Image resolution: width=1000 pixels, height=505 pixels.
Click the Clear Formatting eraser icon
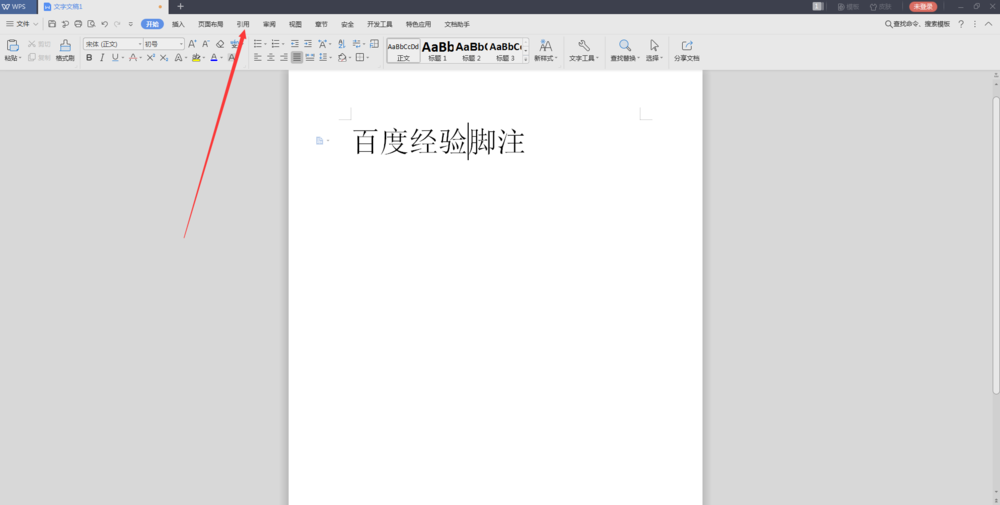[x=220, y=44]
